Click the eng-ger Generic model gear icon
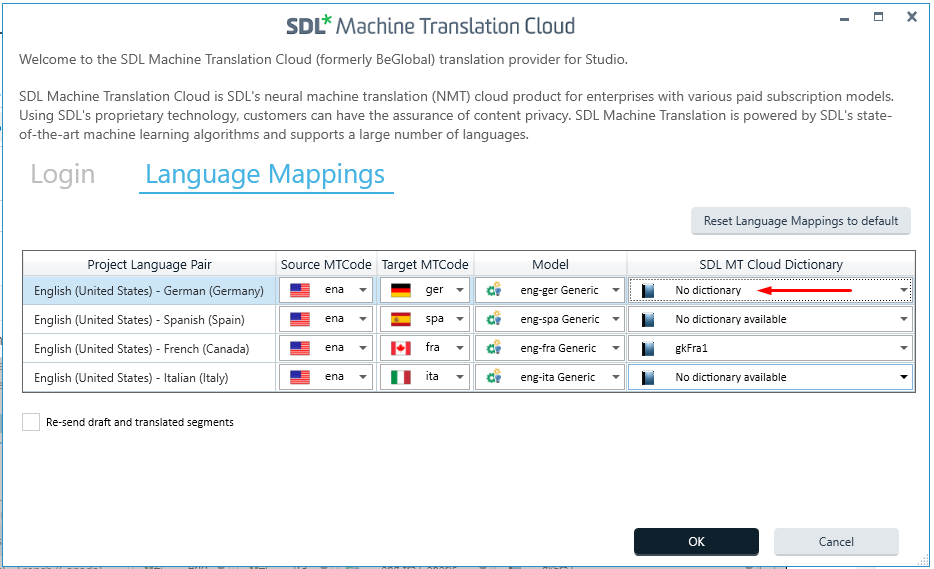The image size is (934, 569). pos(494,290)
